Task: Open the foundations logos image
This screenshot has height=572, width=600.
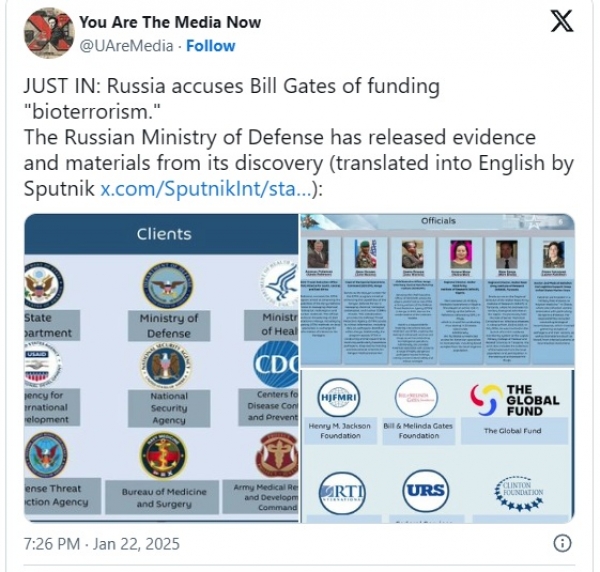Action: pyautogui.click(x=437, y=446)
